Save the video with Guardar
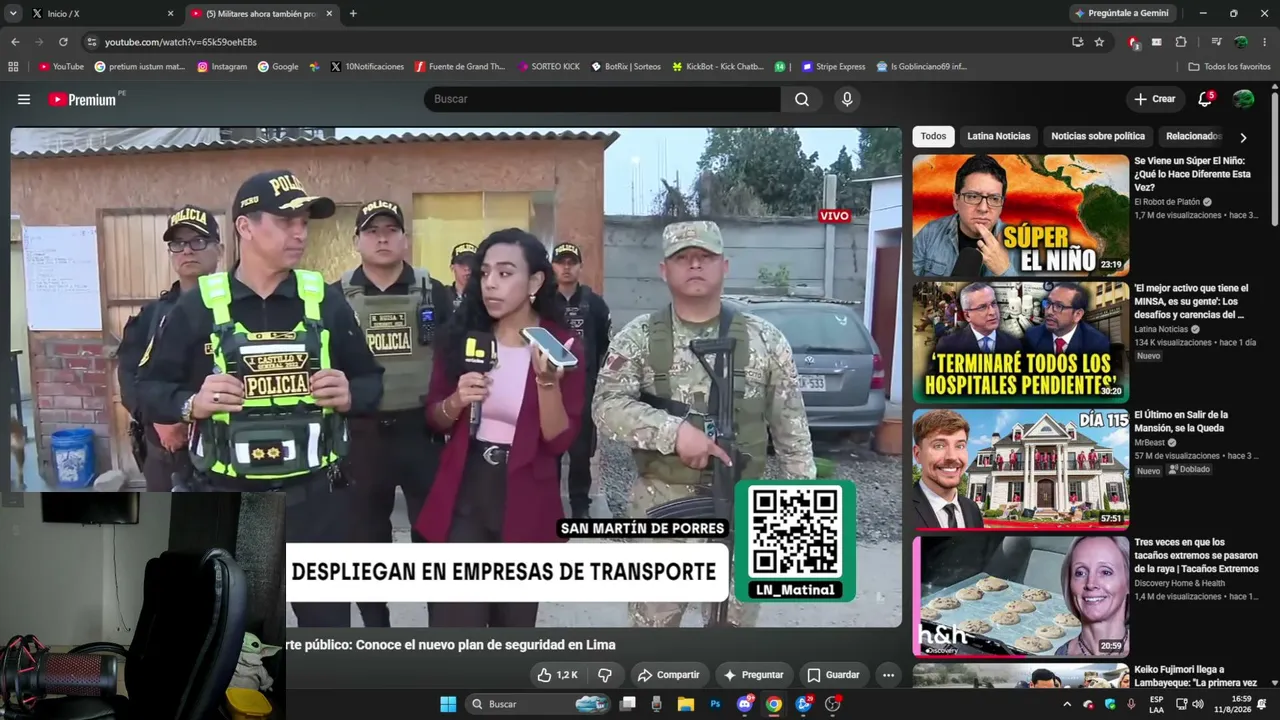Image resolution: width=1280 pixels, height=720 pixels. tap(833, 675)
